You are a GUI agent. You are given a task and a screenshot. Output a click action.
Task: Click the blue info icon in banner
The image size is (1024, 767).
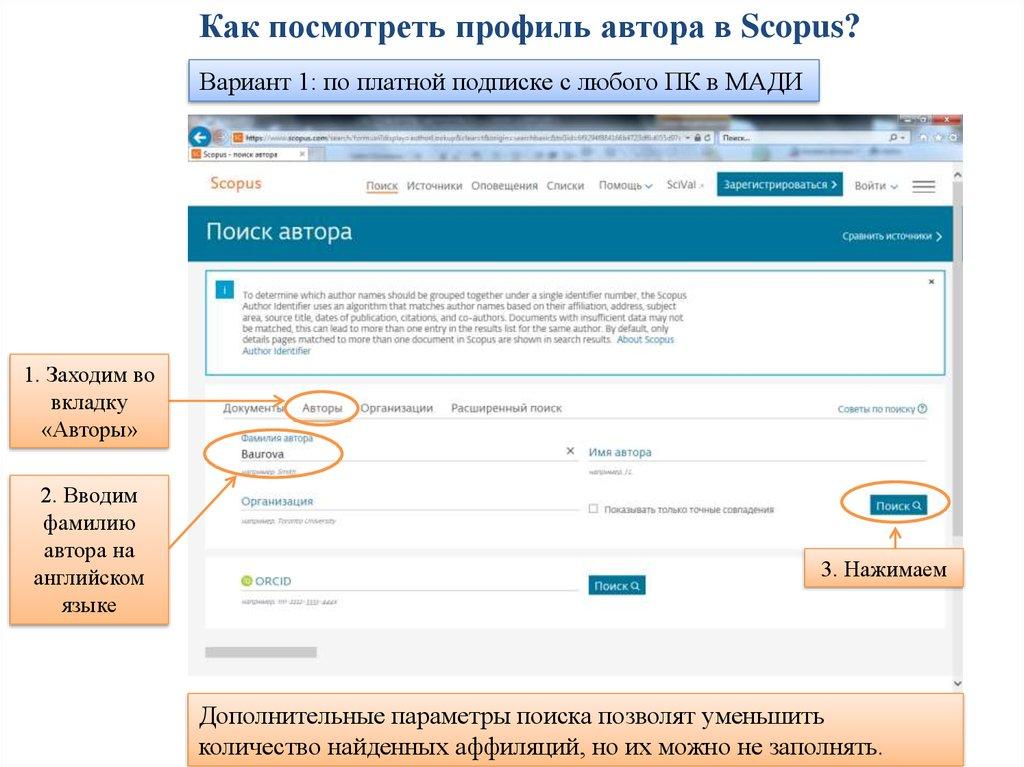click(x=224, y=290)
